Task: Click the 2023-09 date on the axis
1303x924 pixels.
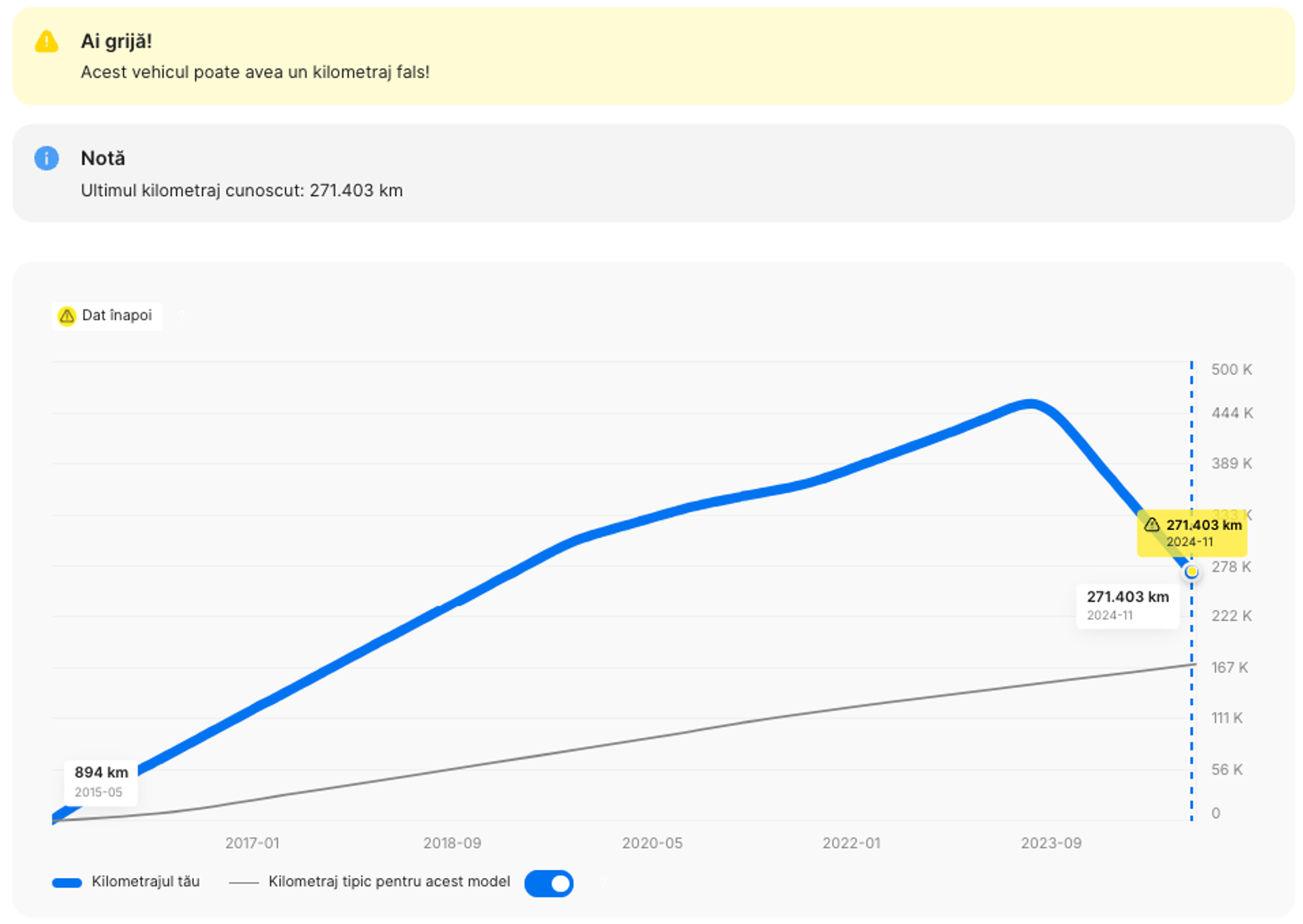Action: pos(1051,843)
